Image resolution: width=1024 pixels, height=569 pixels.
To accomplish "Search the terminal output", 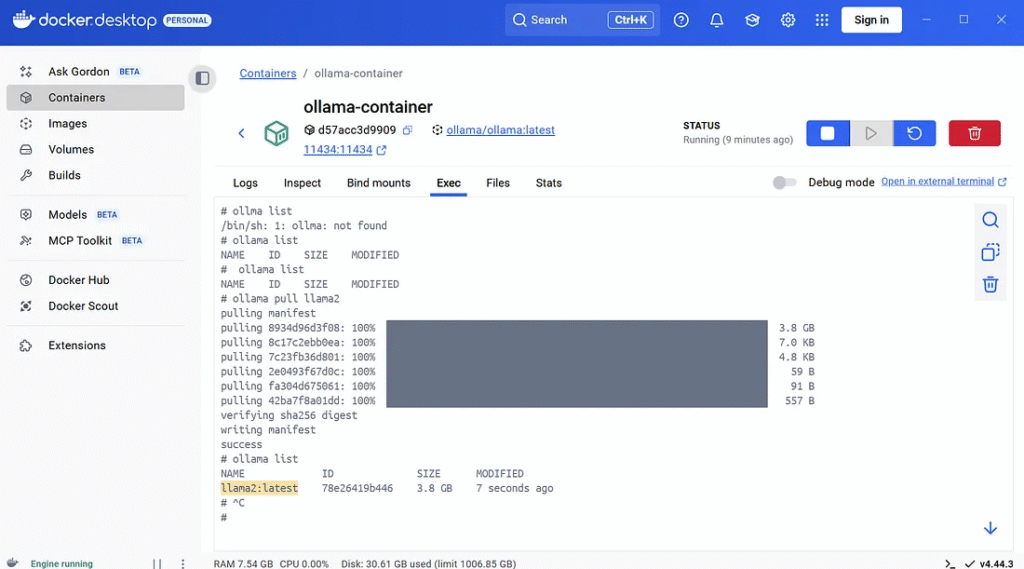I will tap(990, 220).
